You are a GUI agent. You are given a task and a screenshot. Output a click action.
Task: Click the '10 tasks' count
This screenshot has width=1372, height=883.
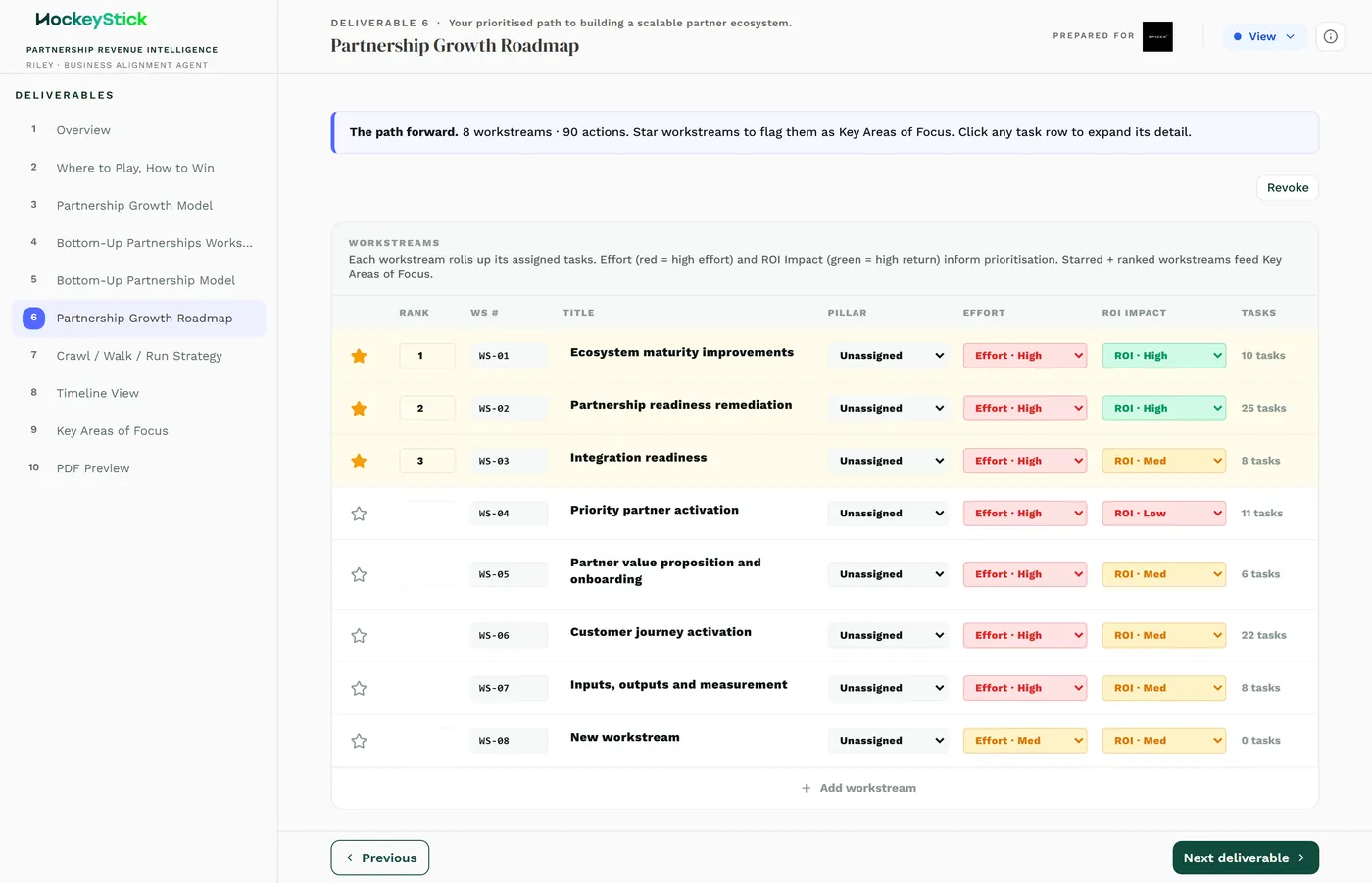pos(1263,356)
